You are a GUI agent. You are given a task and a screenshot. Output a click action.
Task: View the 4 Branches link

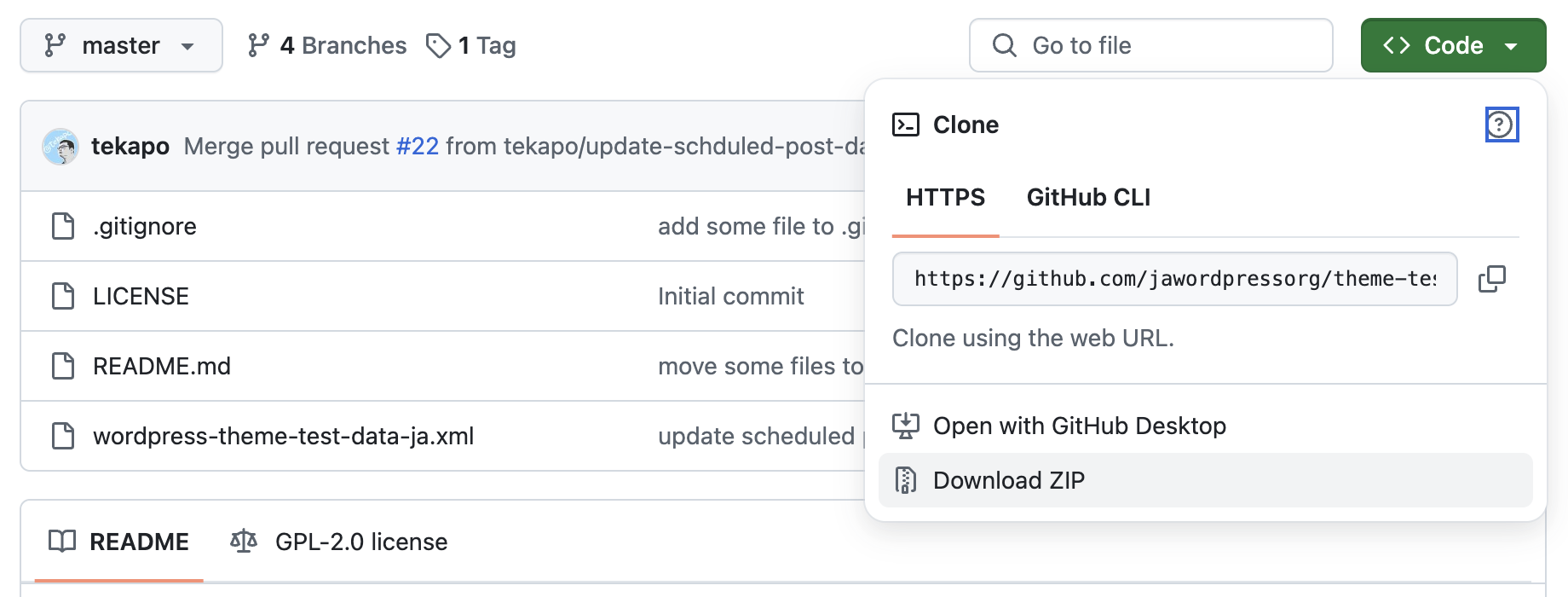click(x=327, y=46)
